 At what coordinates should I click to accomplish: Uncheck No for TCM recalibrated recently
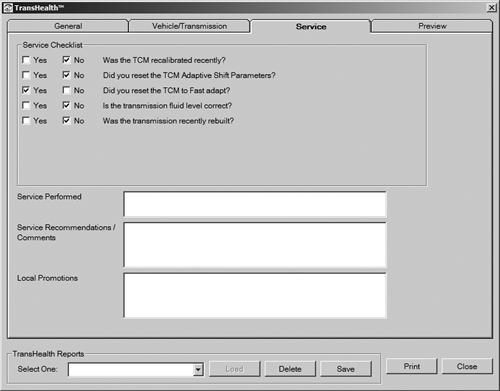tap(66, 60)
